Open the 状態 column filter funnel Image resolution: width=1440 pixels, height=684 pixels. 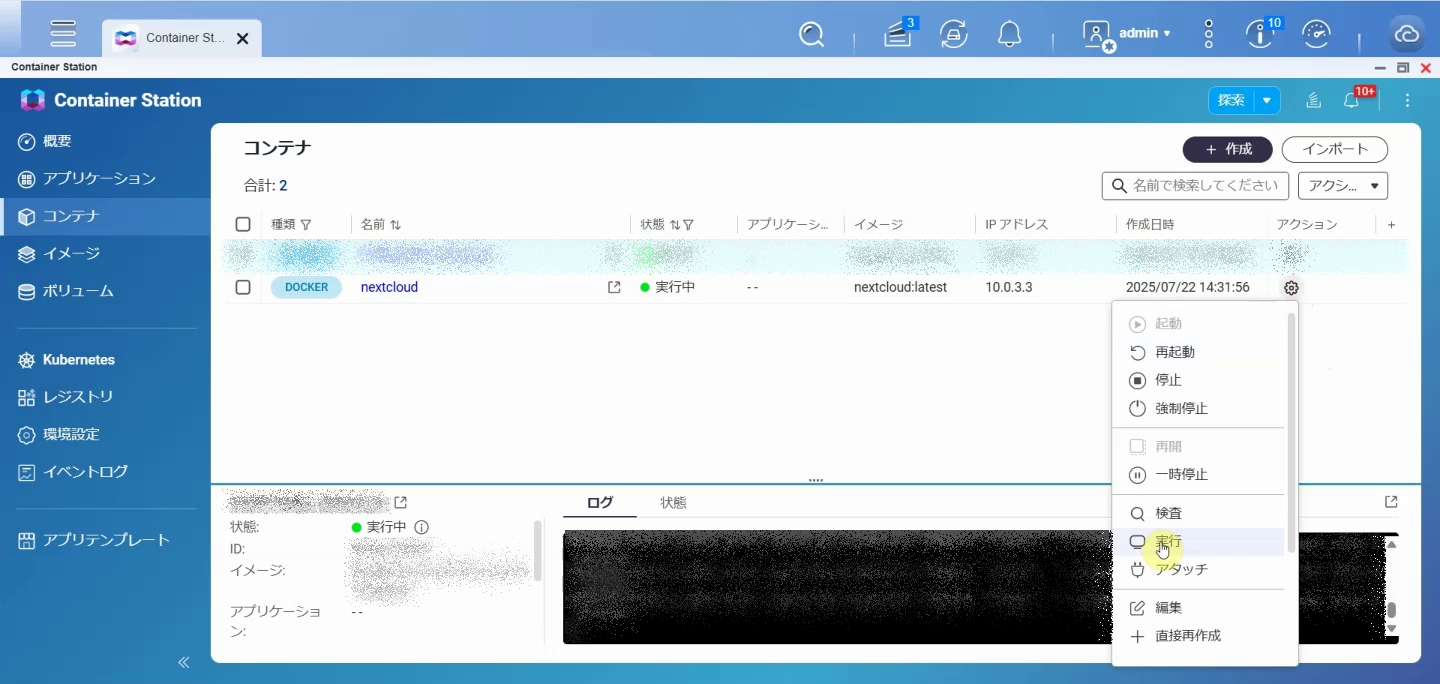(x=688, y=225)
